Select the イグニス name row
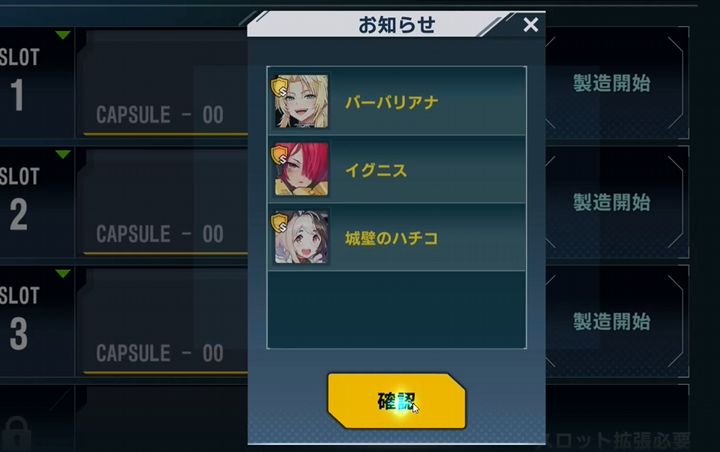 397,169
